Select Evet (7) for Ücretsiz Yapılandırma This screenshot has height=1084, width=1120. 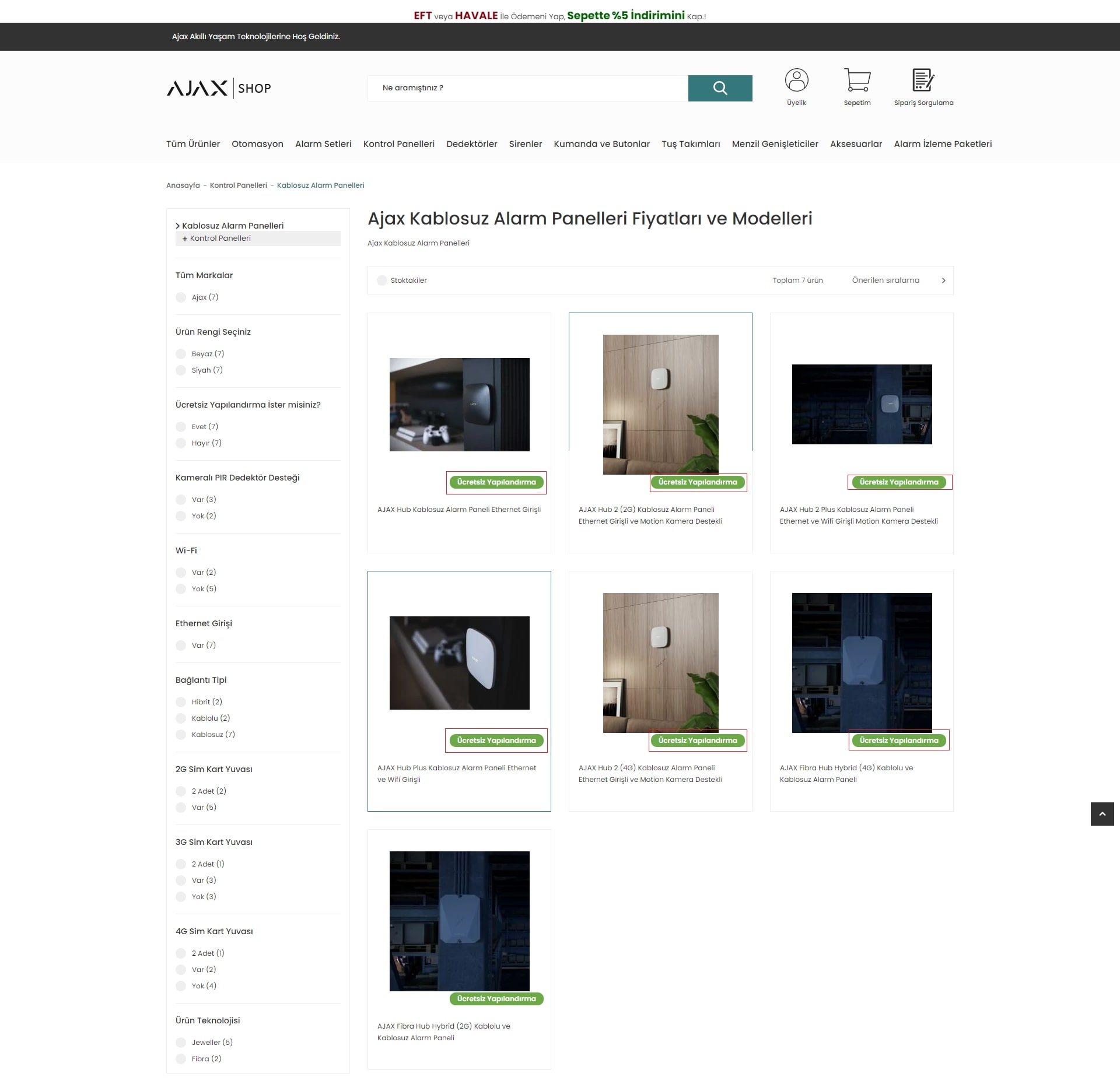click(x=181, y=427)
